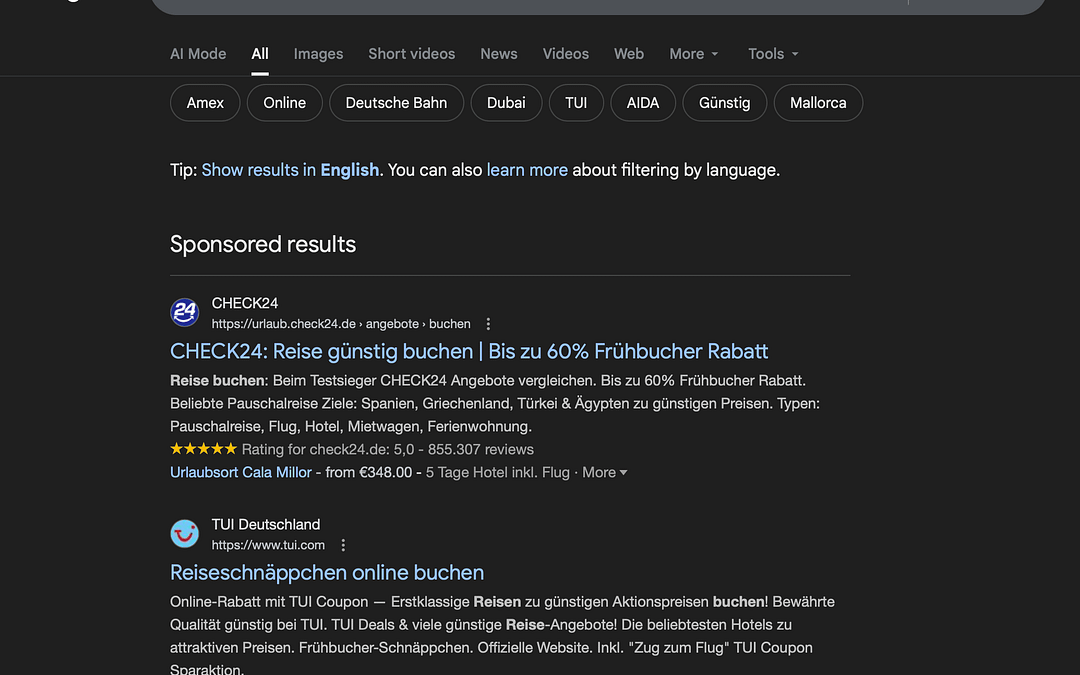Select the Videos search category
This screenshot has width=1080, height=675.
(565, 54)
